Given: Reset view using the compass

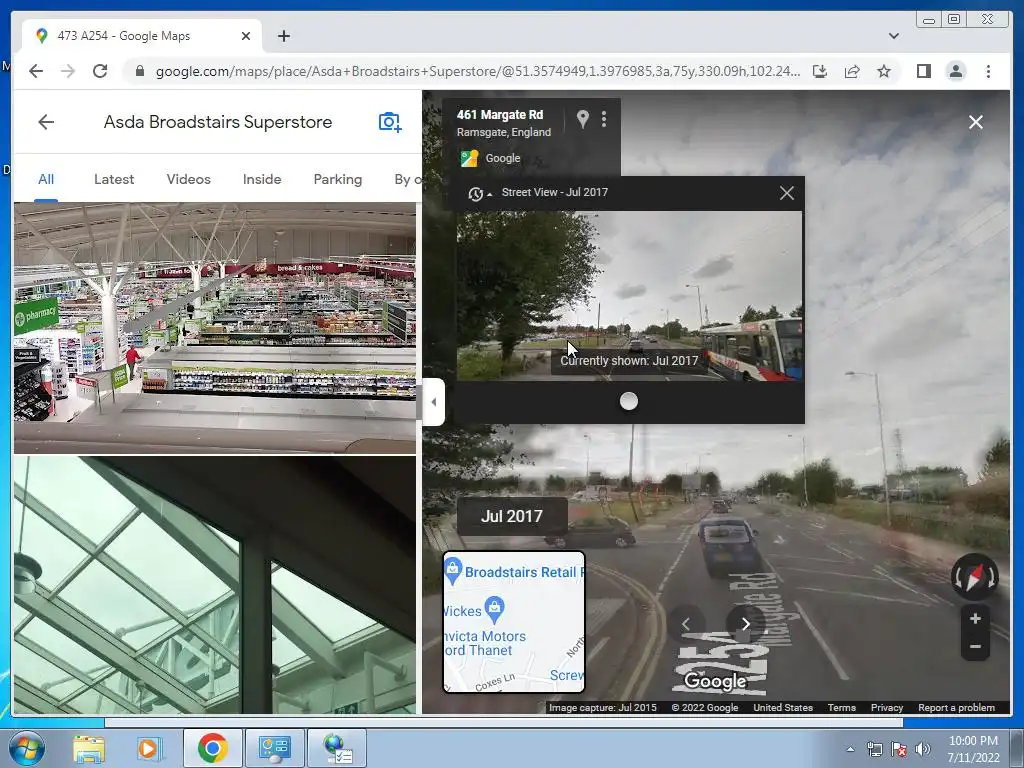Looking at the screenshot, I should pos(975,577).
